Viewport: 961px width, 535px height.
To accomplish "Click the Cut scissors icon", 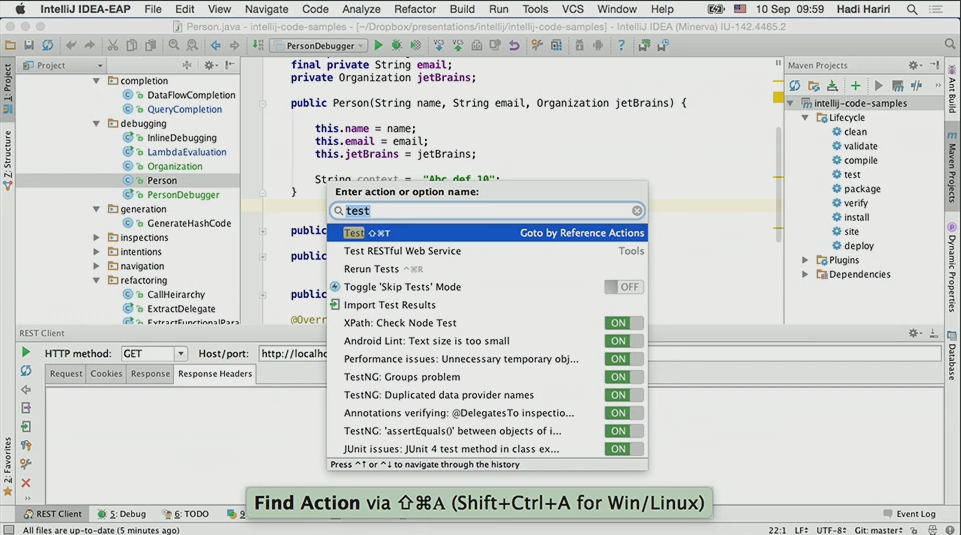I will coord(113,45).
